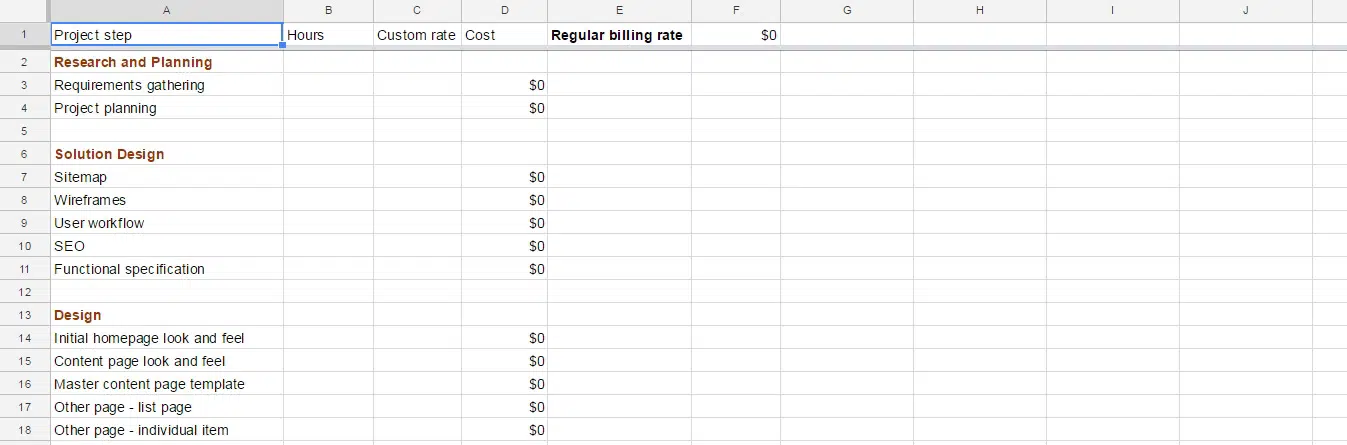Click the Cost cell in the SEO row
The image size is (1347, 445).
(504, 246)
